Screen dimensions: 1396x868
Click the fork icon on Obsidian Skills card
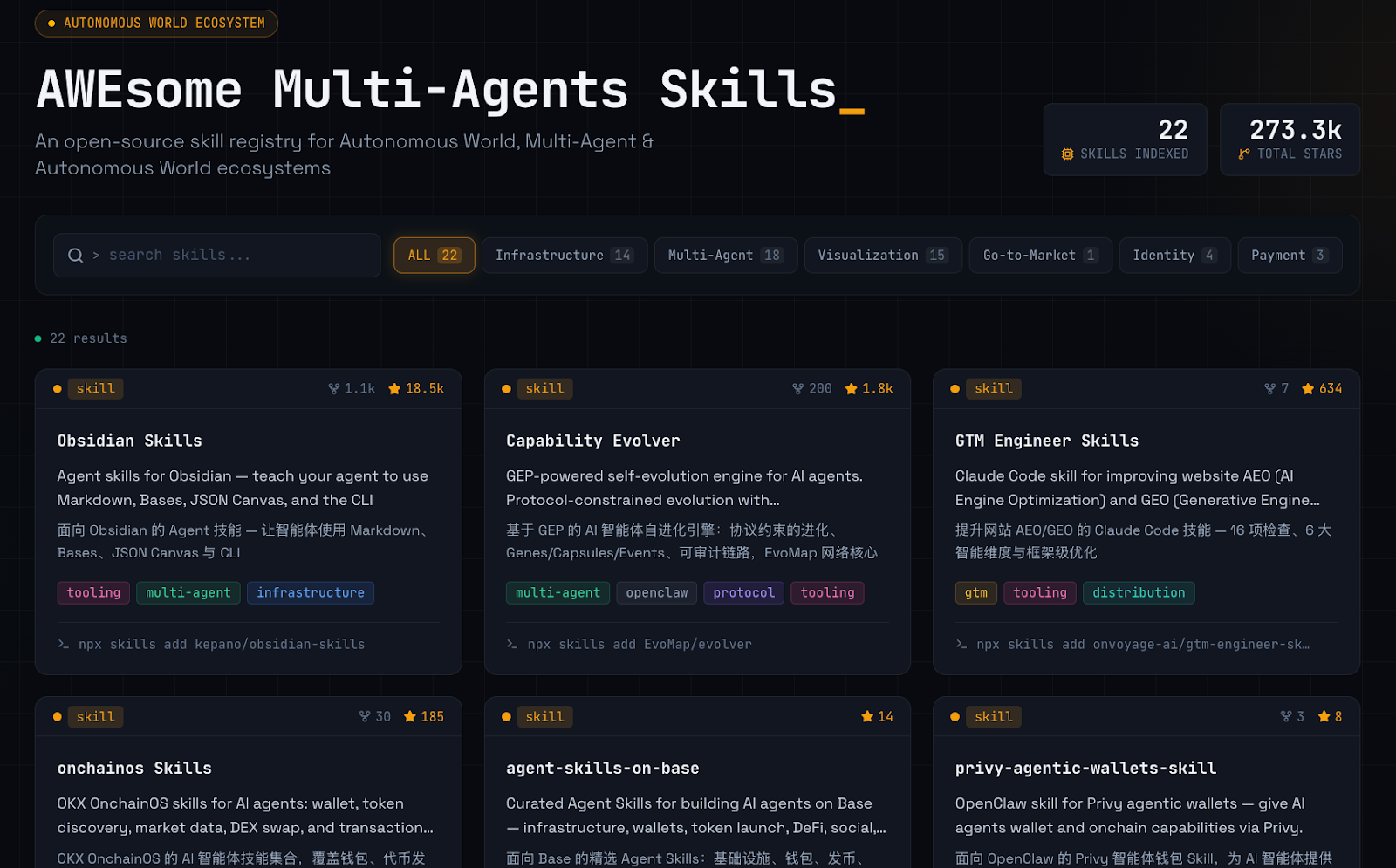point(334,389)
